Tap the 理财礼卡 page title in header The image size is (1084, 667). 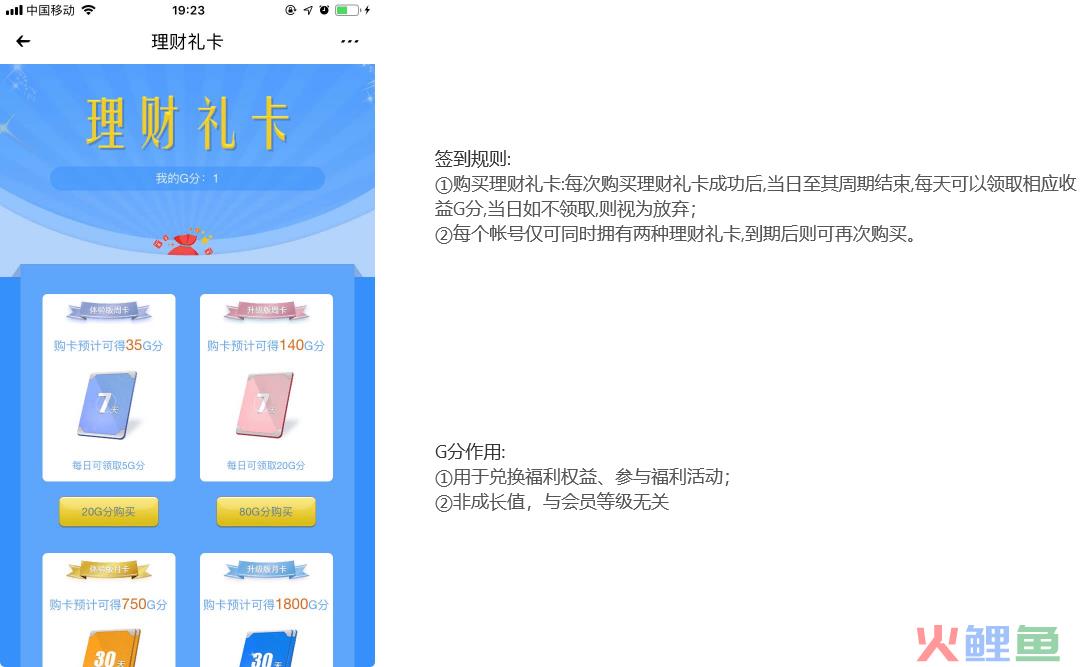187,41
